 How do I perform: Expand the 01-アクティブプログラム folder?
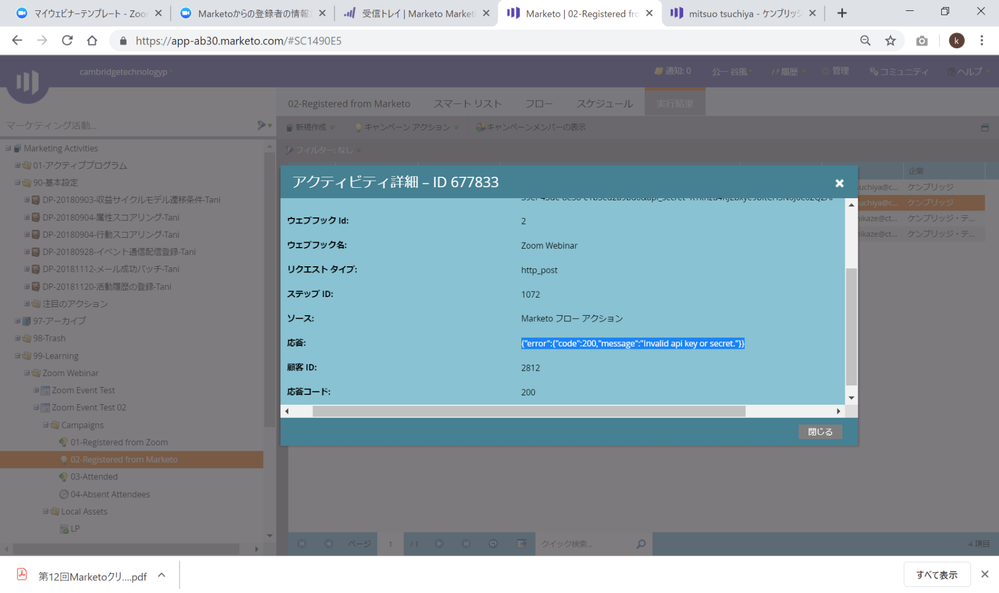pyautogui.click(x=17, y=166)
